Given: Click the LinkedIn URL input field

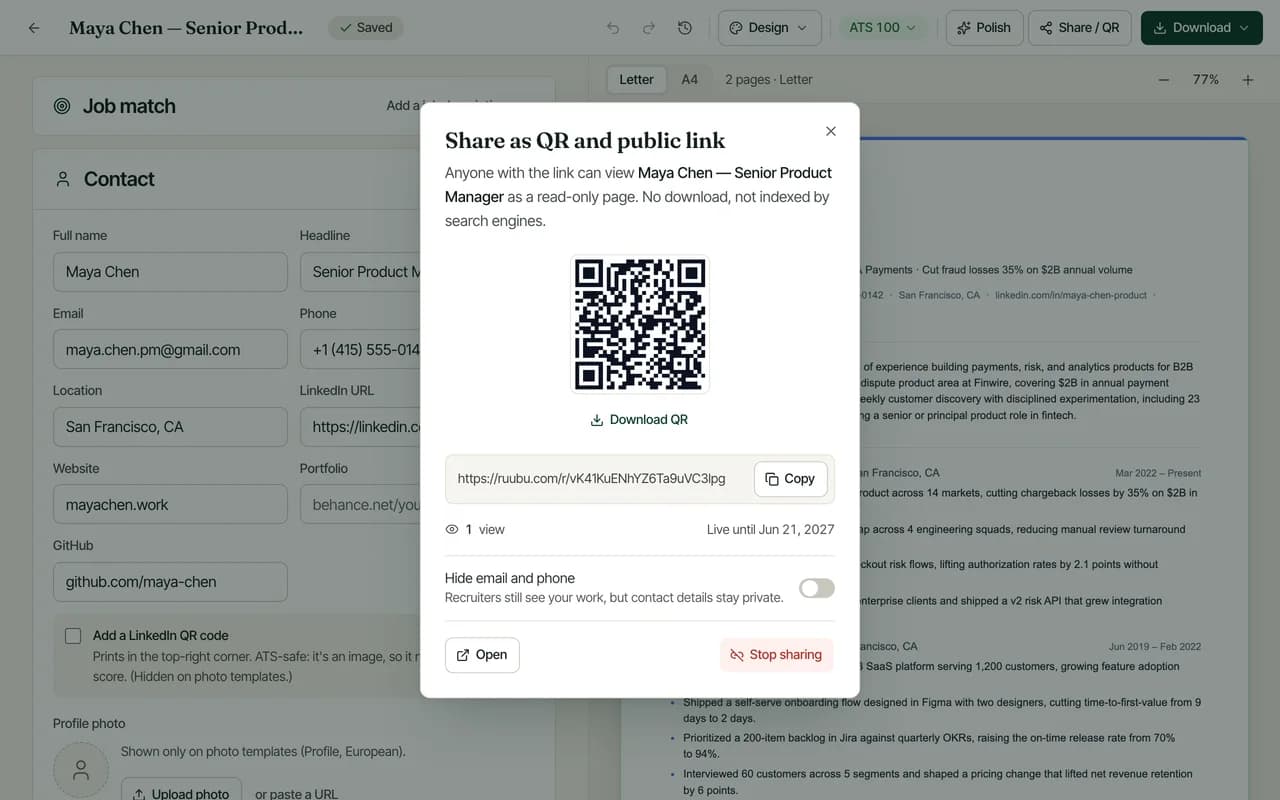Looking at the screenshot, I should coord(360,427).
